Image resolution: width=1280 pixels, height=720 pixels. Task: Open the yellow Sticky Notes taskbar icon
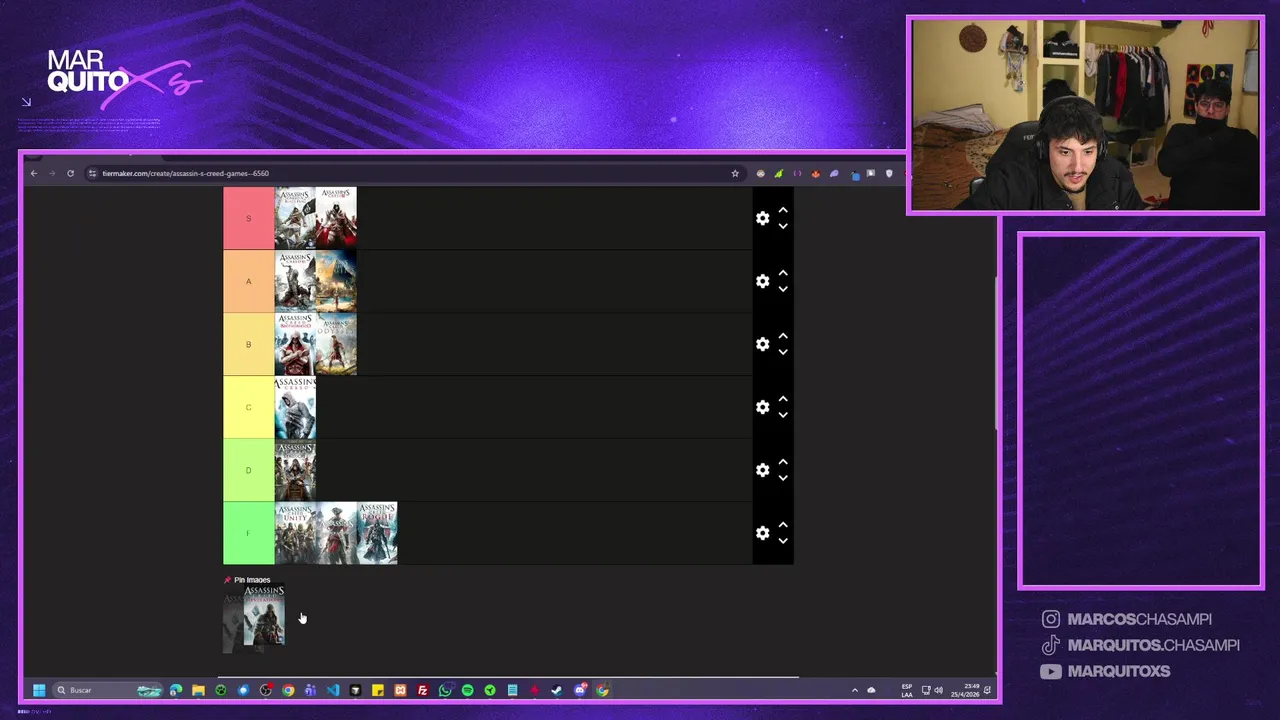click(x=378, y=690)
